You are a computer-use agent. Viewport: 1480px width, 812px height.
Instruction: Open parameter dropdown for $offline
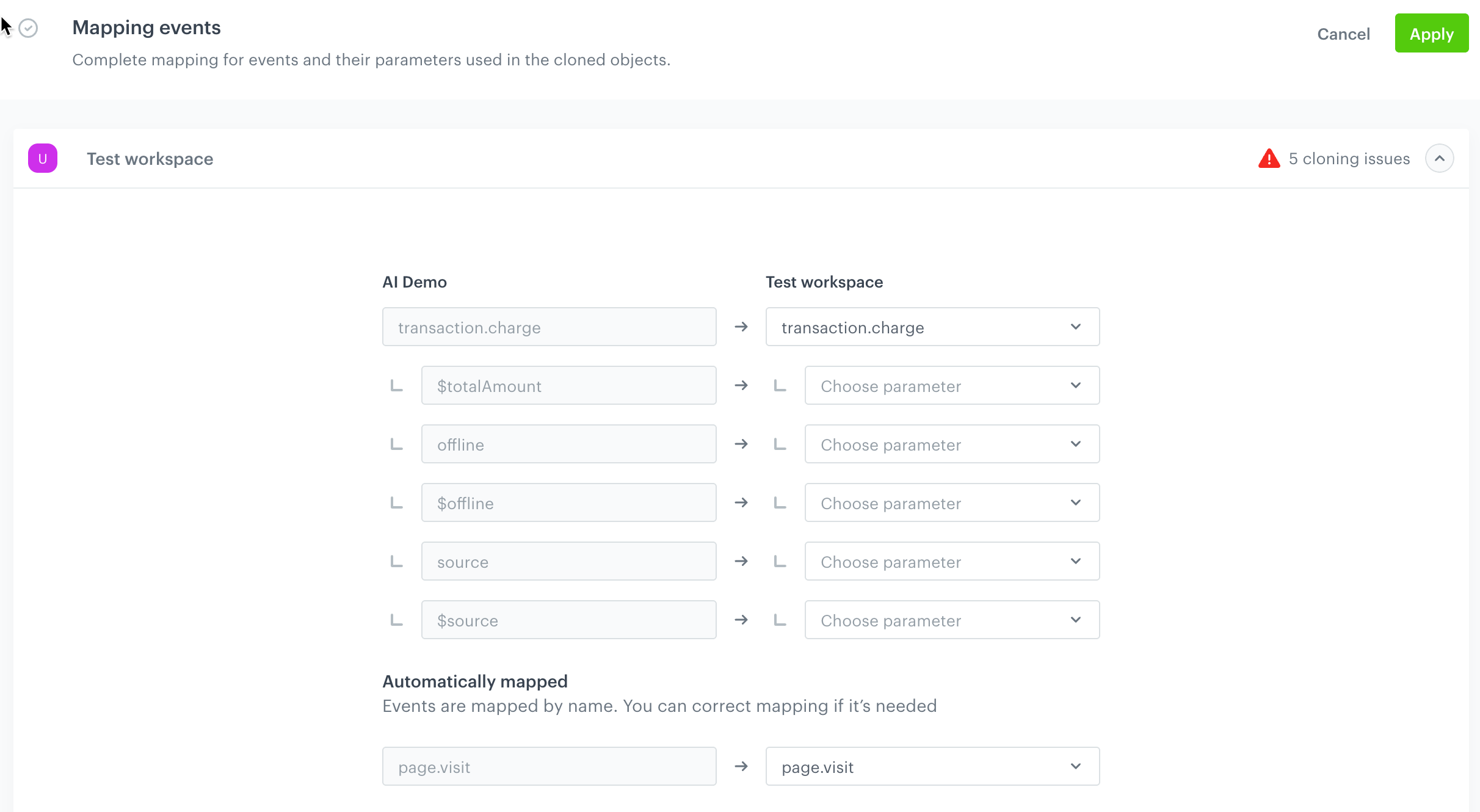click(x=952, y=503)
